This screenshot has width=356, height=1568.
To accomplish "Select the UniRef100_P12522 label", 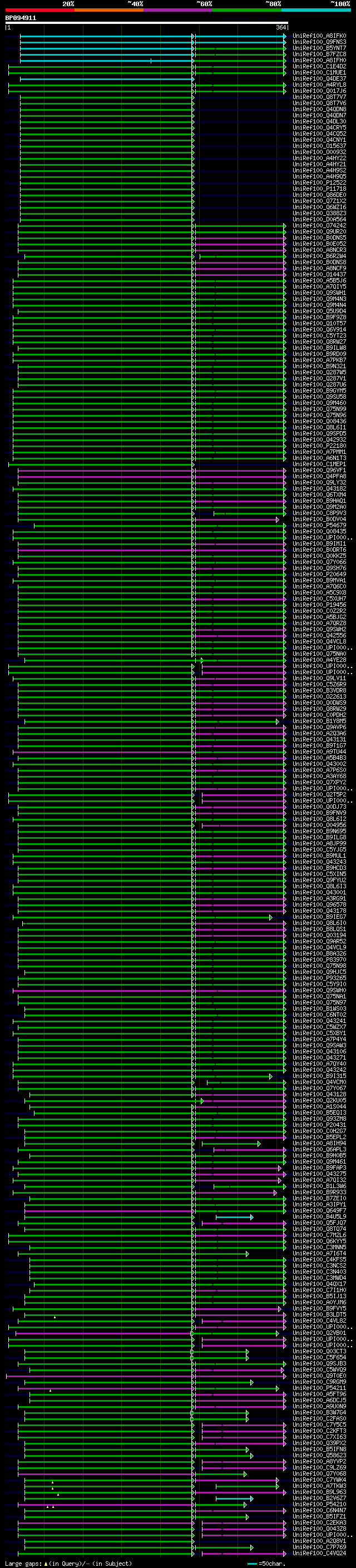I will point(319,182).
